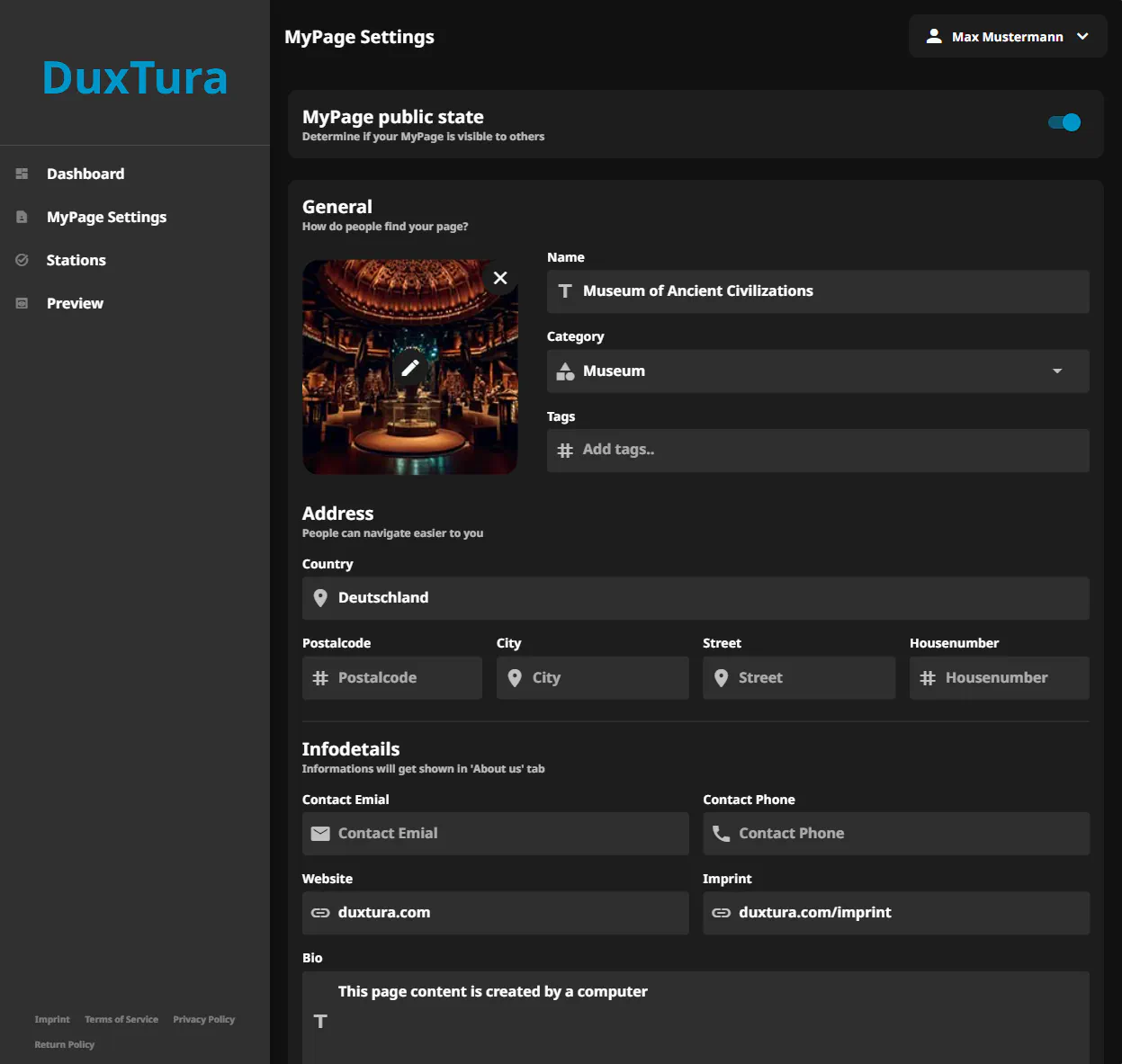The height and width of the screenshot is (1064, 1122).
Task: Expand the Max Mustermann account menu
Action: [1082, 37]
